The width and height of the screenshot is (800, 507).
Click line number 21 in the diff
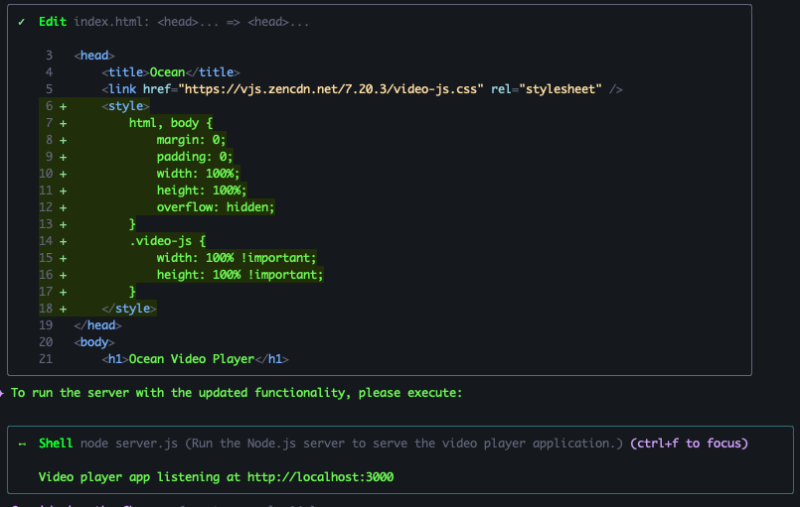(x=45, y=359)
